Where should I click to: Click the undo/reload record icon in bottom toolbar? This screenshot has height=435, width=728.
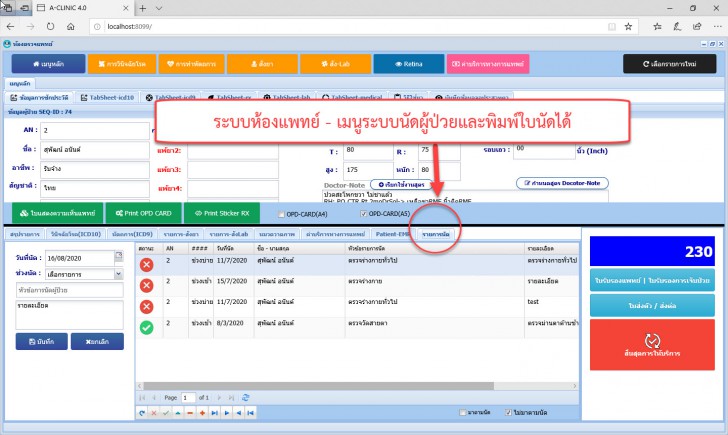(142, 413)
